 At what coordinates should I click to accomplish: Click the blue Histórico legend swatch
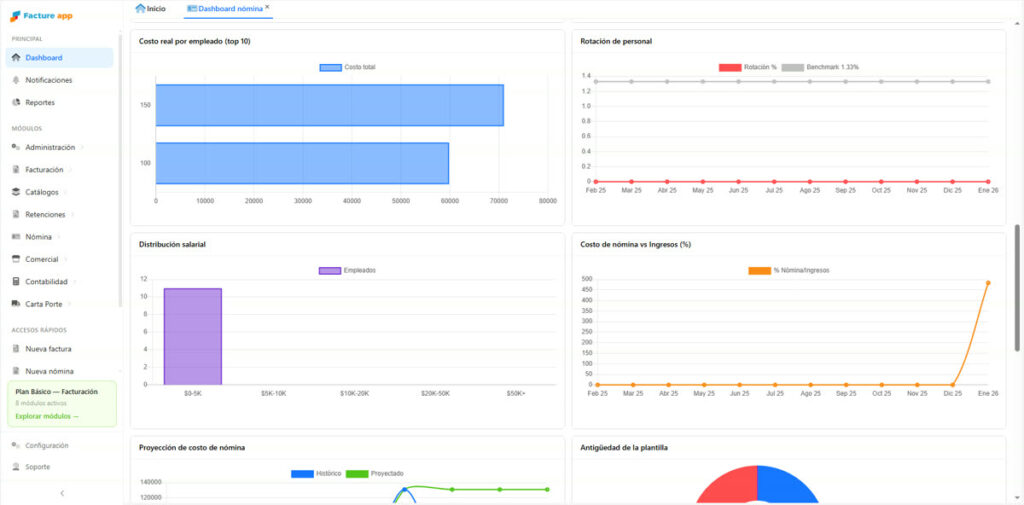click(302, 473)
